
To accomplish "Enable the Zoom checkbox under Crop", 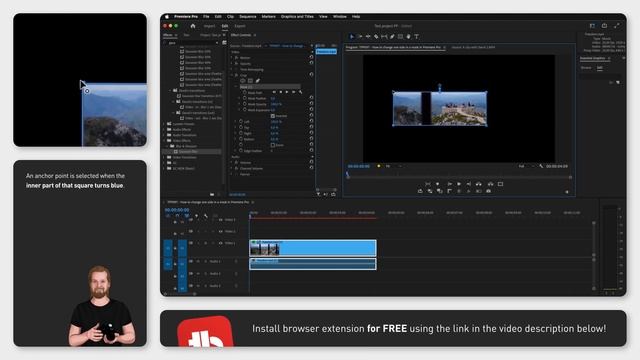I will click(273, 145).
